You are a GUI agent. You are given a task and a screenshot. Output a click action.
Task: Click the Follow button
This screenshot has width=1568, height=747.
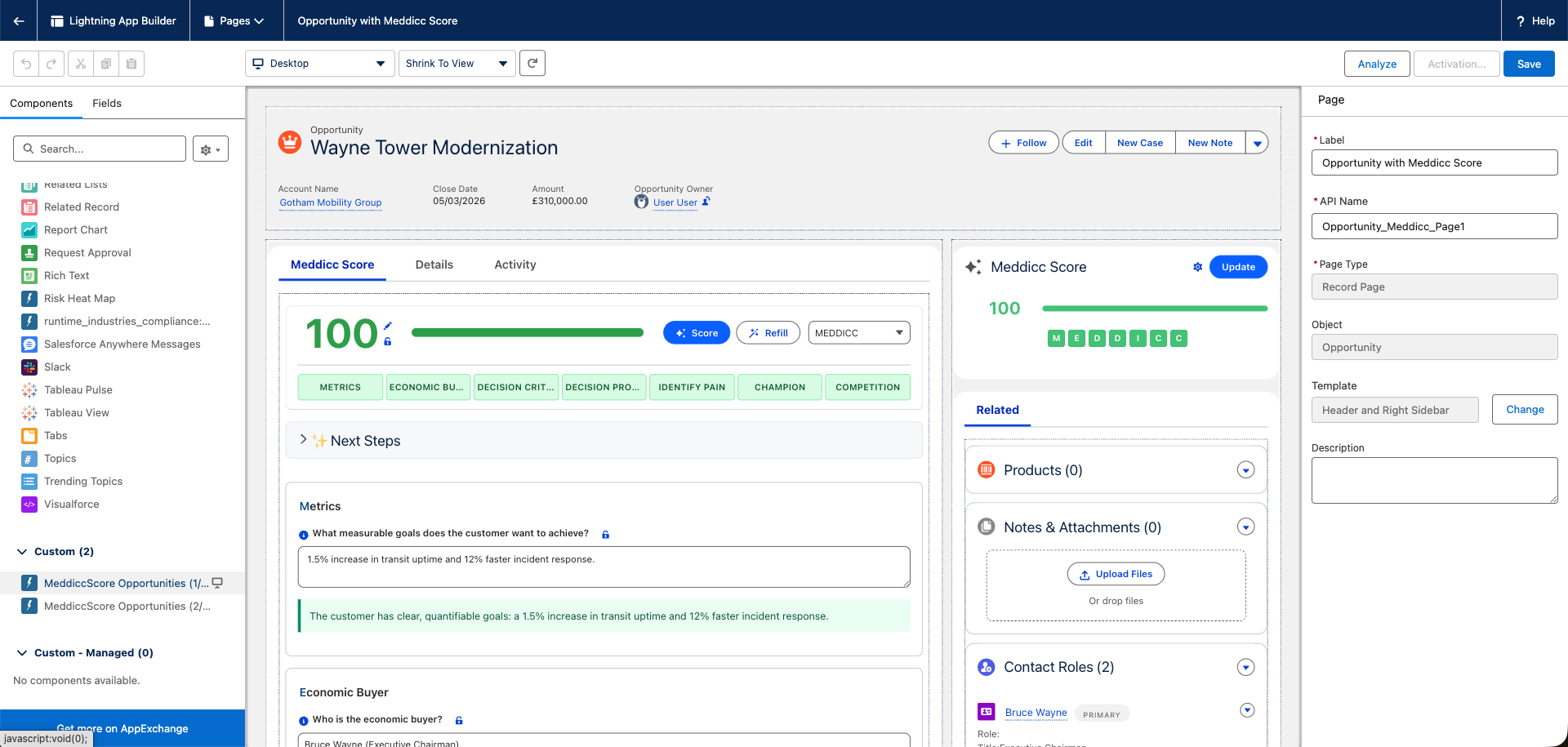(x=1024, y=143)
